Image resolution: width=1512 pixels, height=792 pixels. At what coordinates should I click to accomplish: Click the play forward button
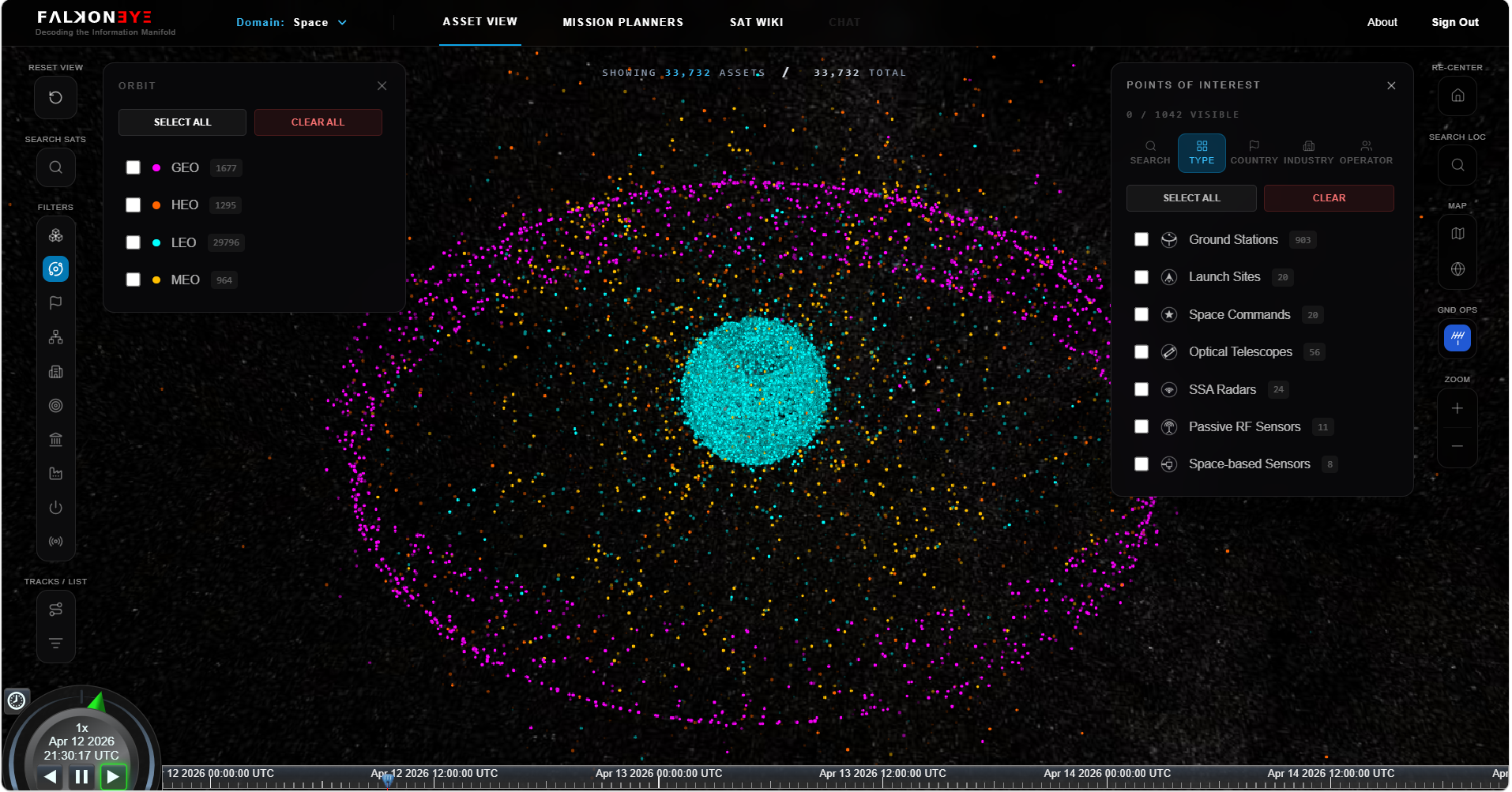coord(113,776)
